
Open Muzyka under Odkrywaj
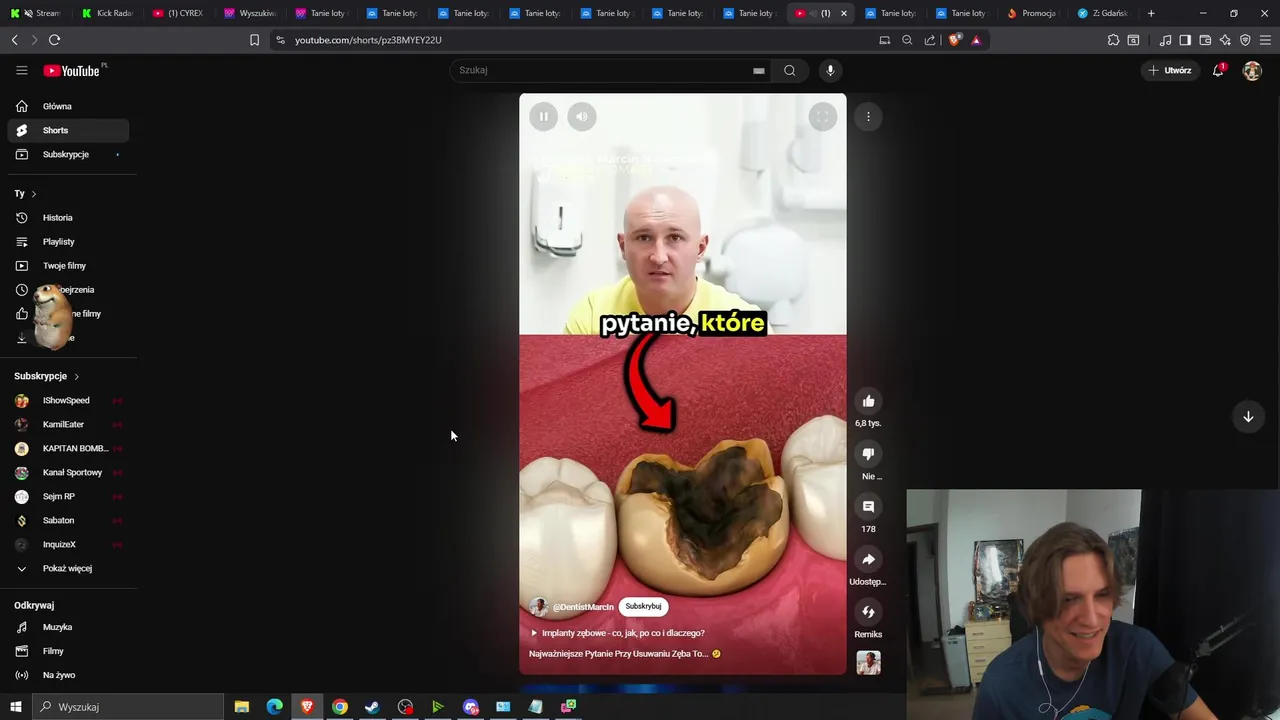coord(68,627)
